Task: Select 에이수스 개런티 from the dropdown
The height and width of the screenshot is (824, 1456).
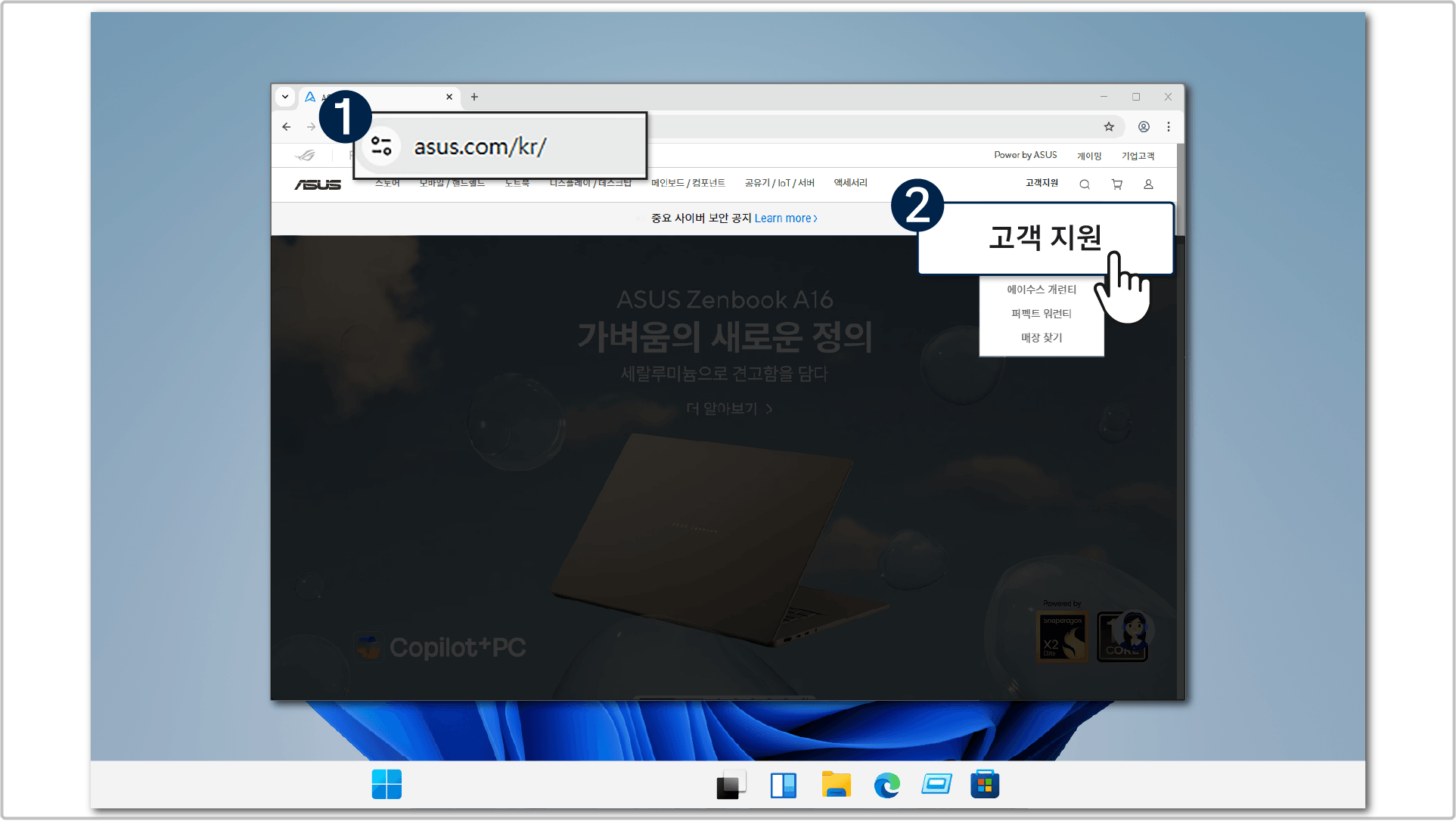Action: coord(1041,290)
